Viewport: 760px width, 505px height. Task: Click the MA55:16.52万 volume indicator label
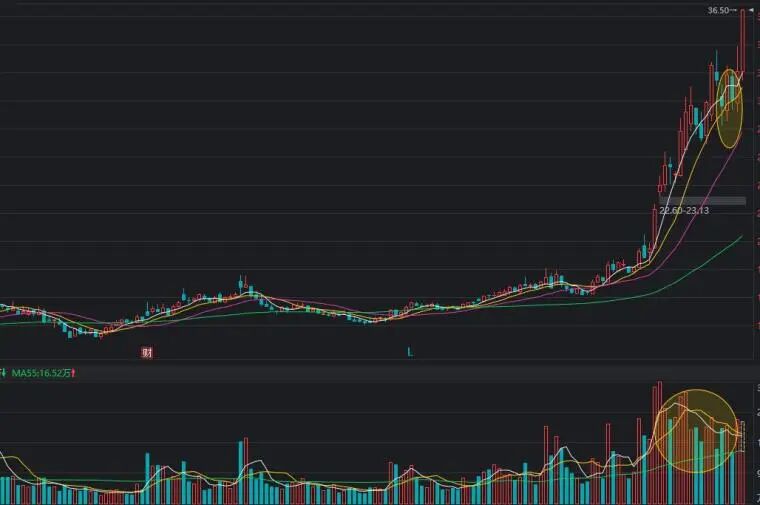click(41, 373)
